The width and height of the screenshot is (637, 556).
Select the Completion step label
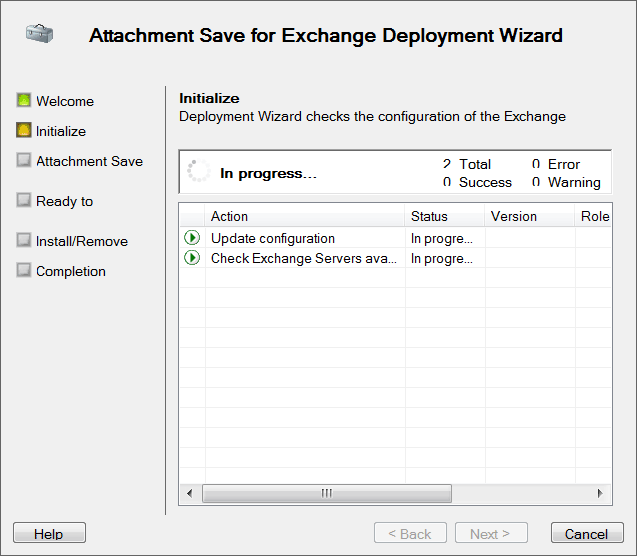coord(71,271)
